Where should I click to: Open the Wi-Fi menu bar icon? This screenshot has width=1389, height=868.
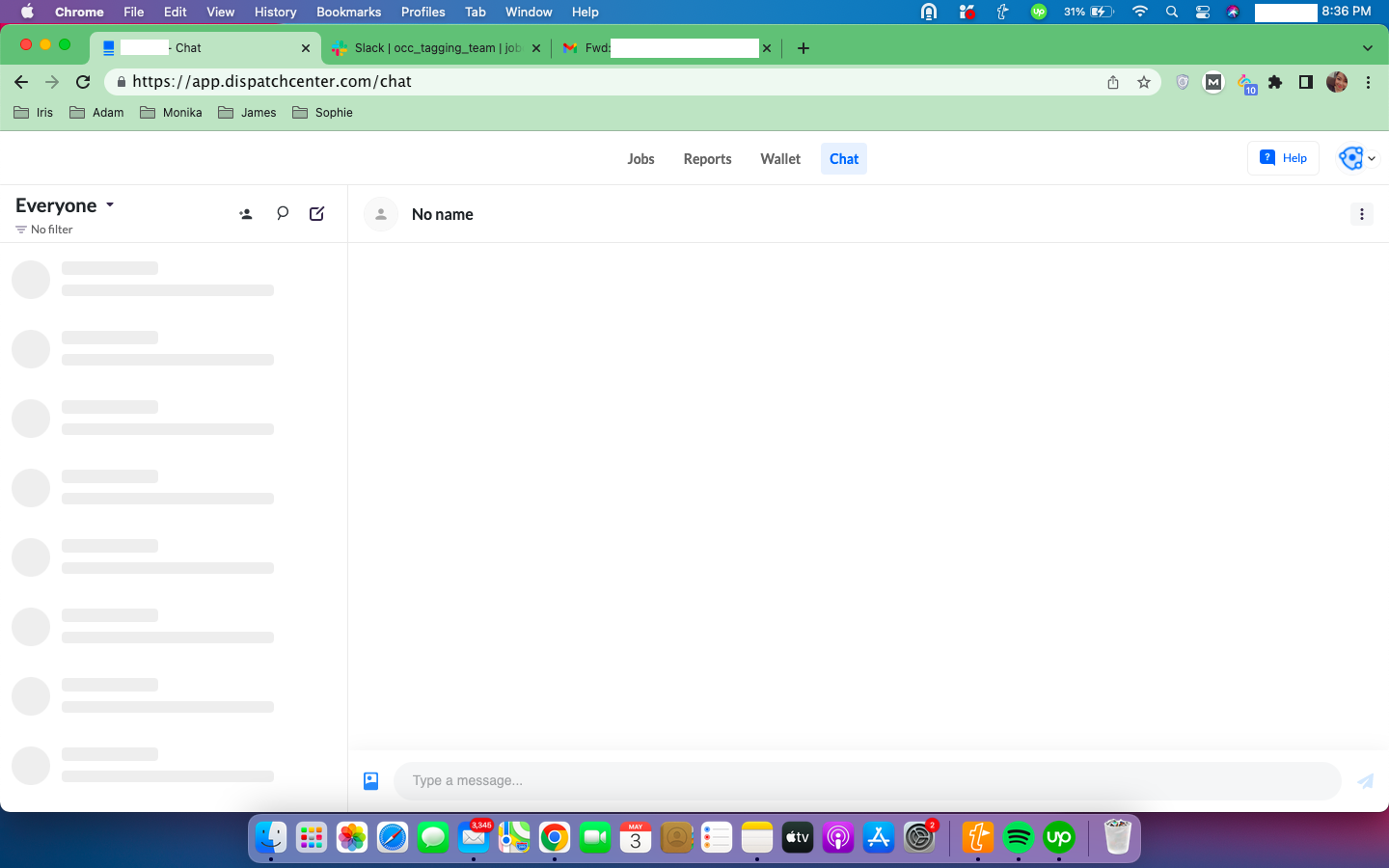click(x=1139, y=12)
